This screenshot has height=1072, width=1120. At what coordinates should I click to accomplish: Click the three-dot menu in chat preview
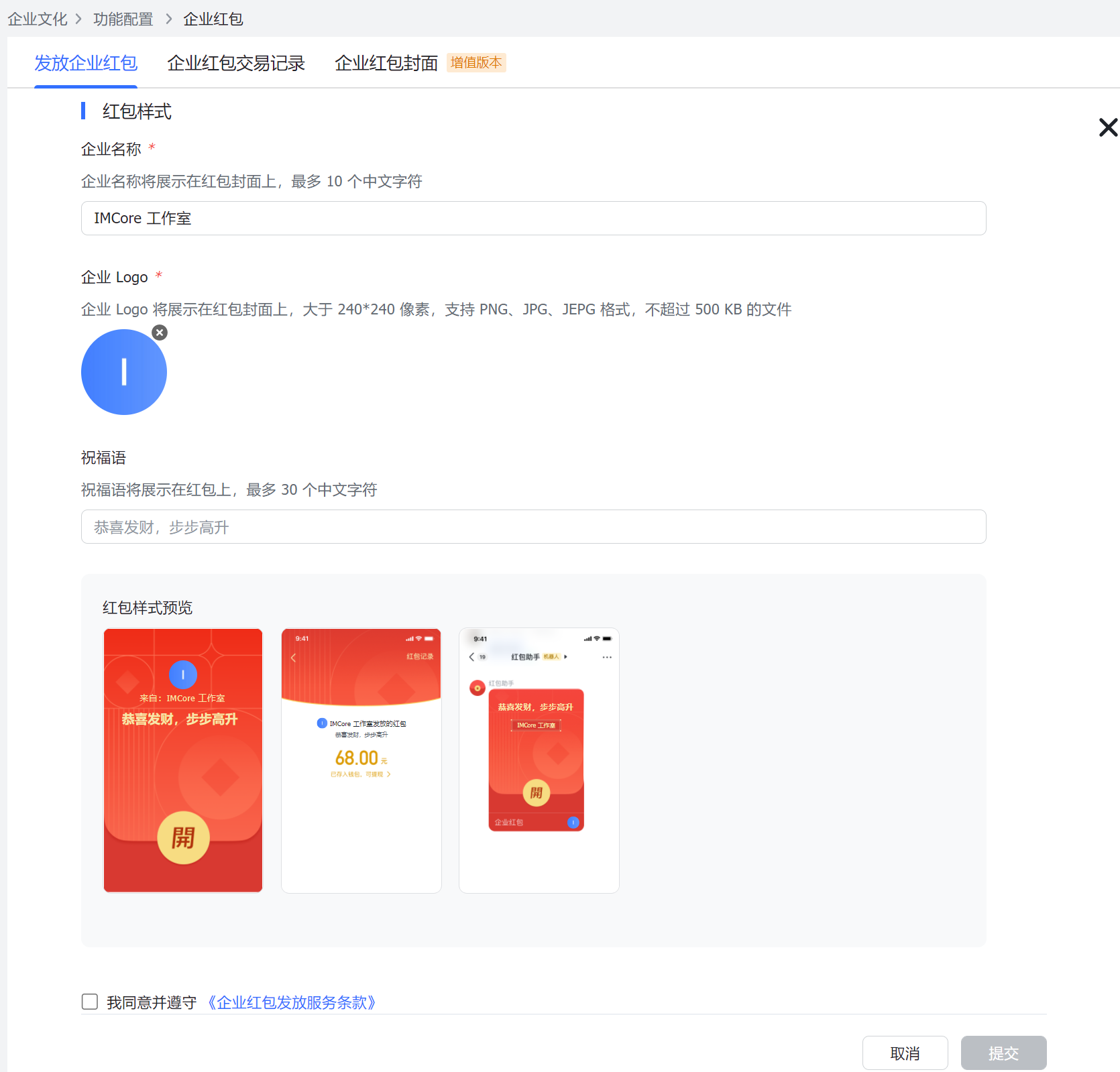(607, 657)
